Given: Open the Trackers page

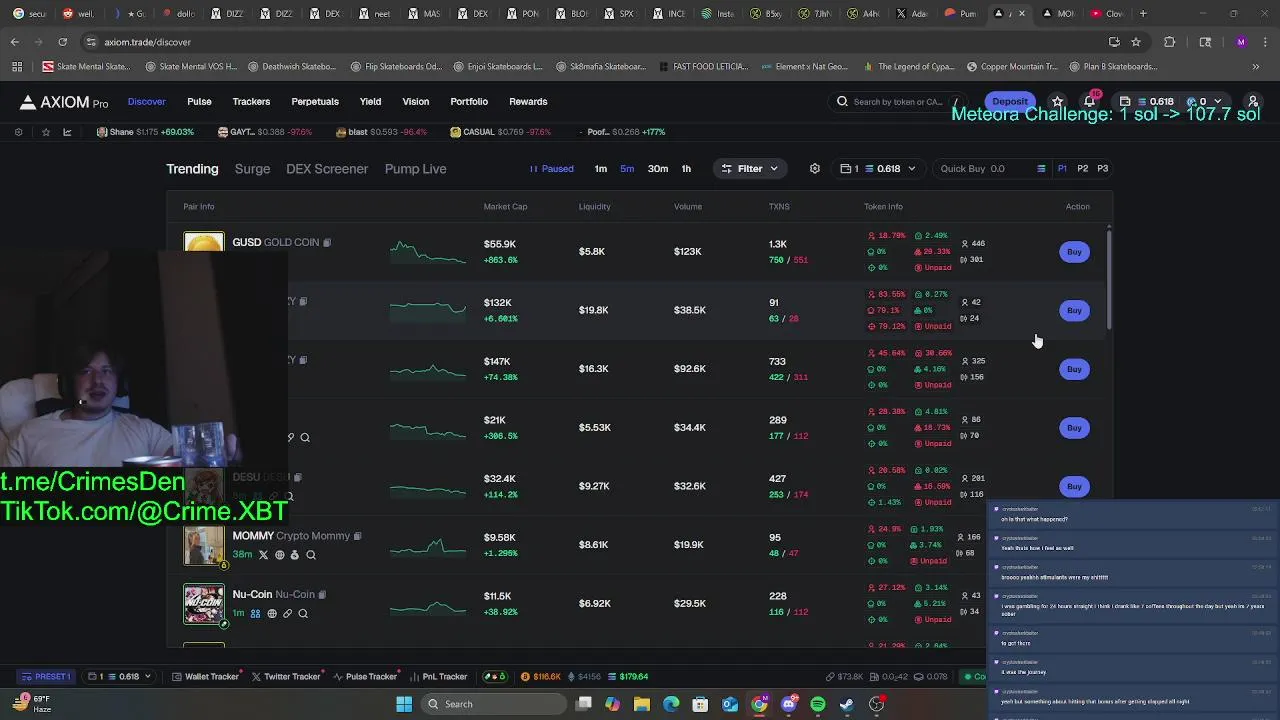Looking at the screenshot, I should tap(251, 101).
